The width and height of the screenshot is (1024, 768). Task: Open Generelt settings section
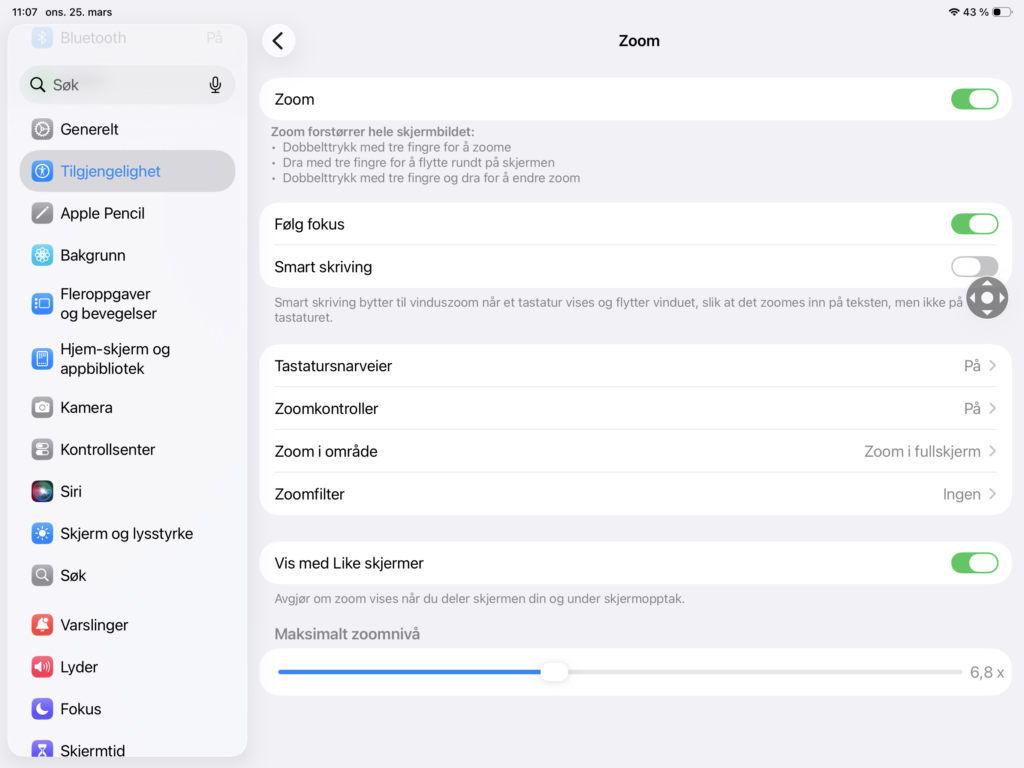click(127, 129)
